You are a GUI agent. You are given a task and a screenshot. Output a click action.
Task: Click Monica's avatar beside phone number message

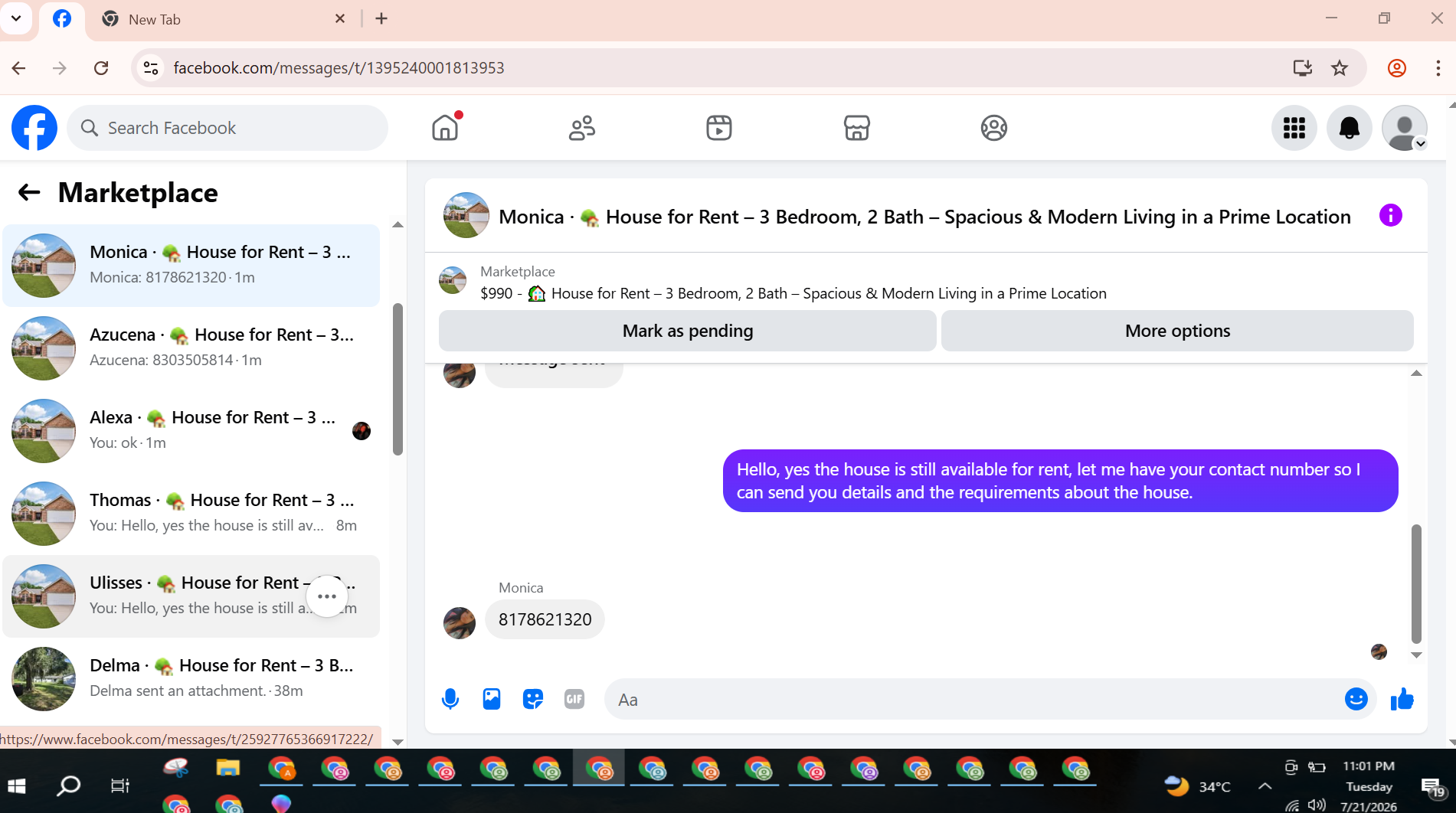[460, 623]
